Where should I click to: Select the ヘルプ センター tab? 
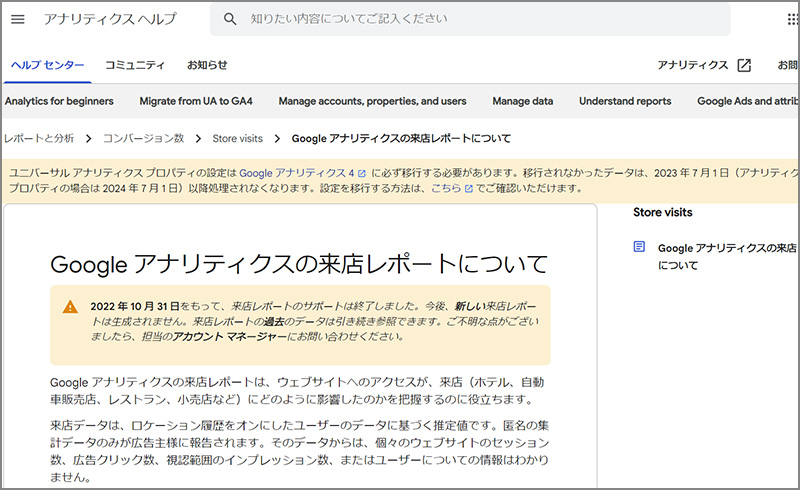coord(47,65)
